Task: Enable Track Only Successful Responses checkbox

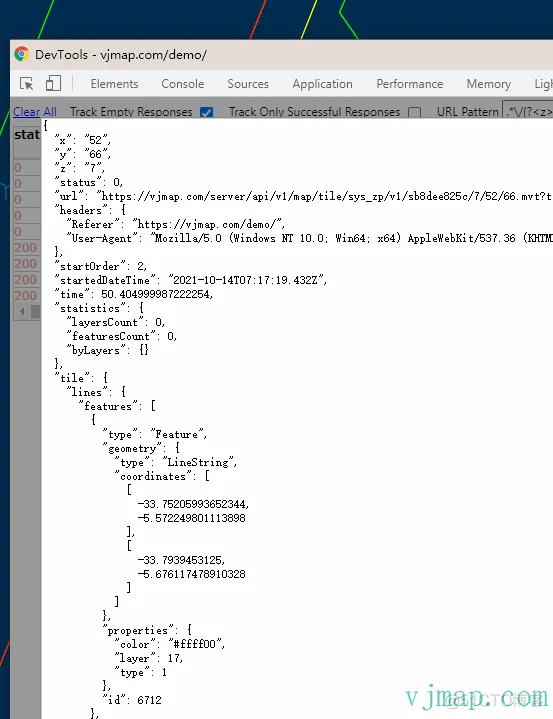Action: (x=414, y=112)
